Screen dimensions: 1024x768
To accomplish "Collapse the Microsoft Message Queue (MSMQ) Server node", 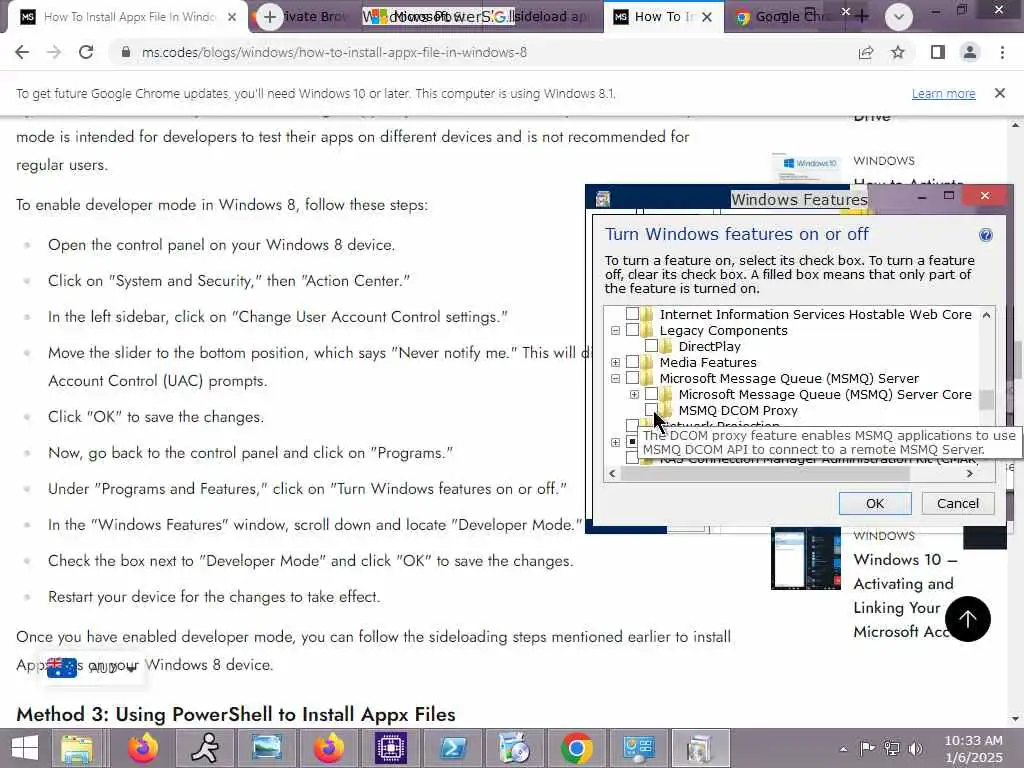I will pyautogui.click(x=615, y=378).
